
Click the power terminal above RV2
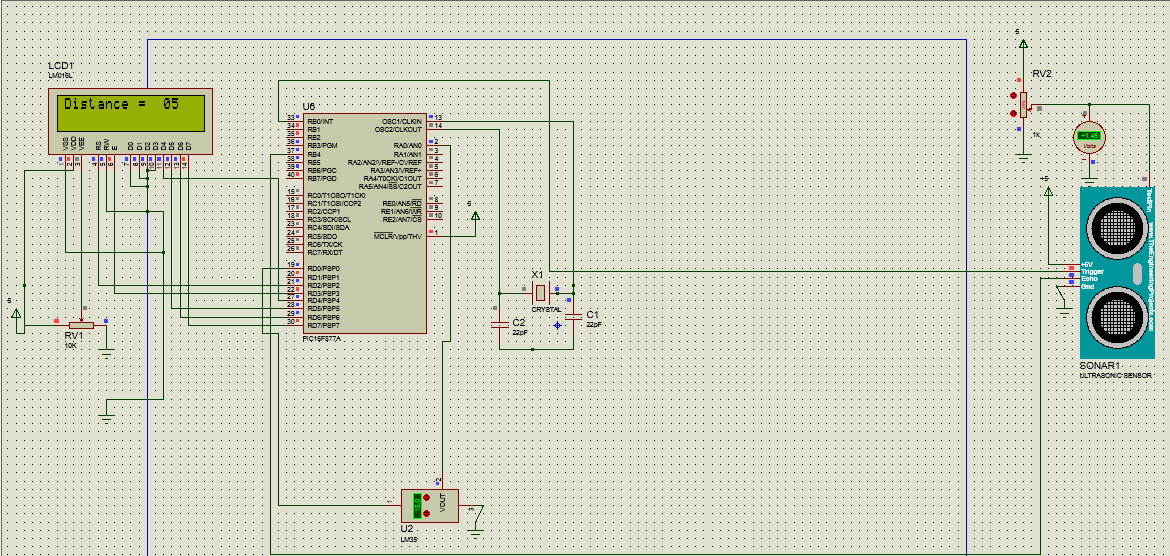[1022, 46]
